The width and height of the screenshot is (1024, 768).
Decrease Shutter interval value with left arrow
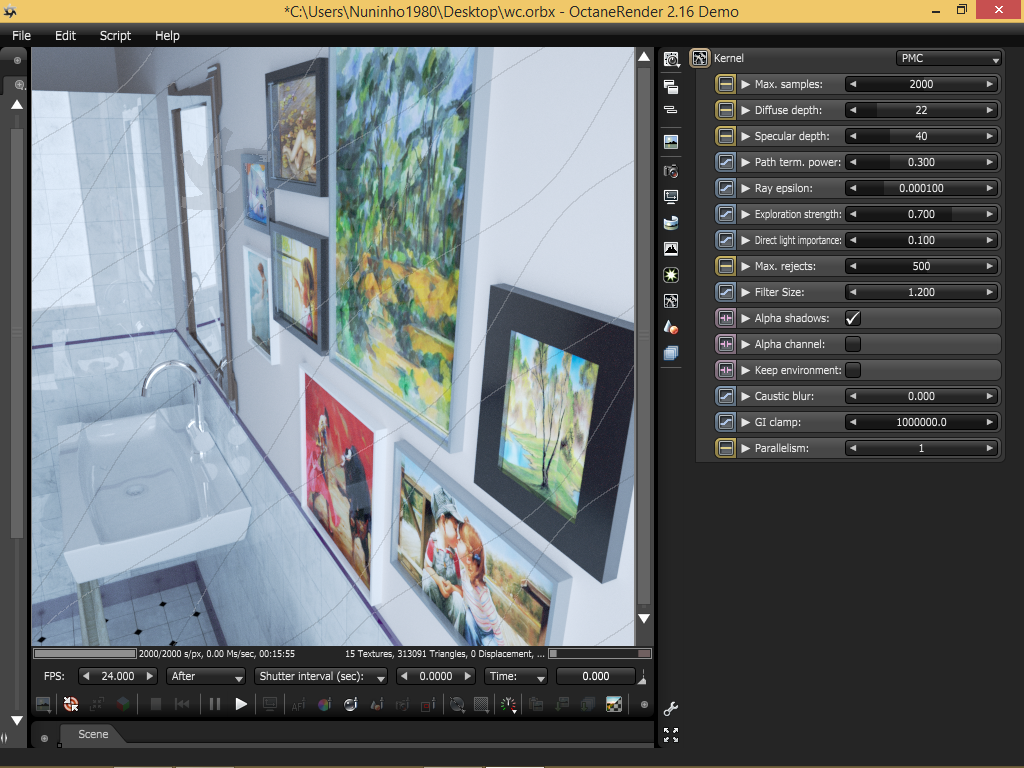[404, 676]
